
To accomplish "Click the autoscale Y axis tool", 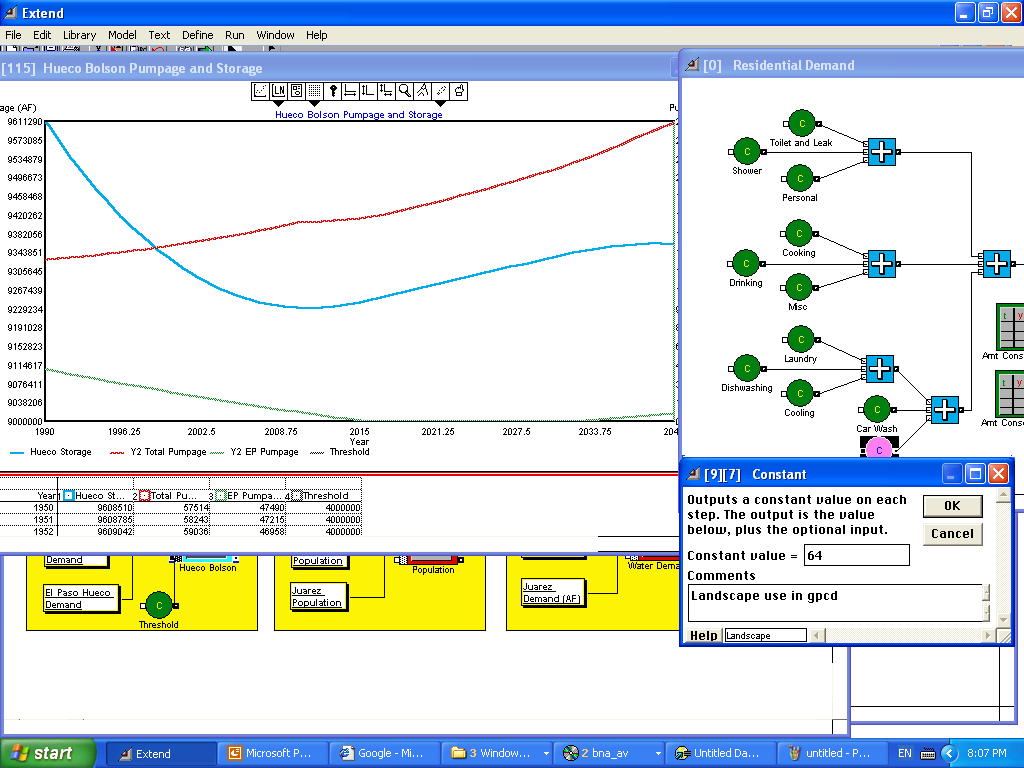I will tap(368, 91).
